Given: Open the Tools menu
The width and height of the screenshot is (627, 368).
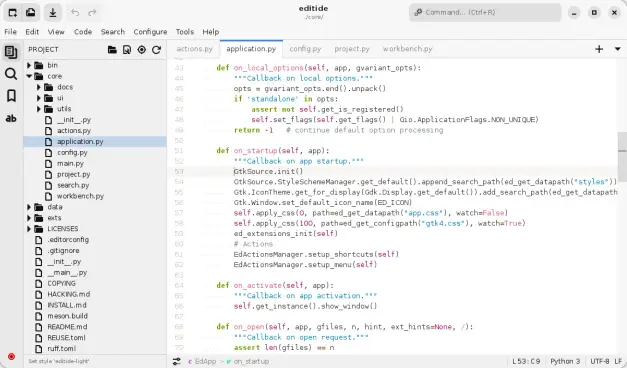Looking at the screenshot, I should pyautogui.click(x=185, y=32).
